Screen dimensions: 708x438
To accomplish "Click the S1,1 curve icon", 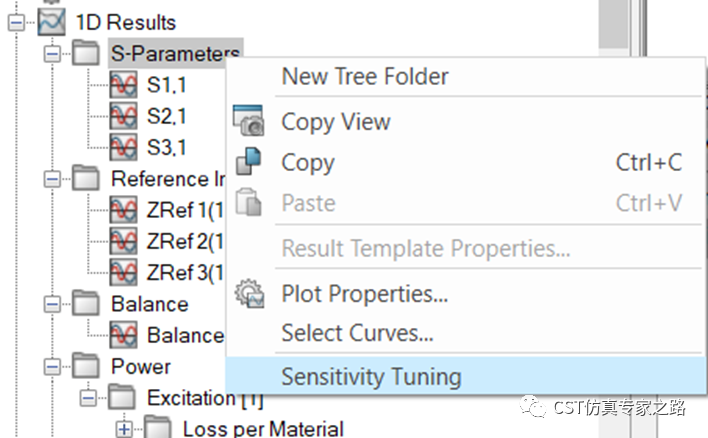I will (123, 84).
